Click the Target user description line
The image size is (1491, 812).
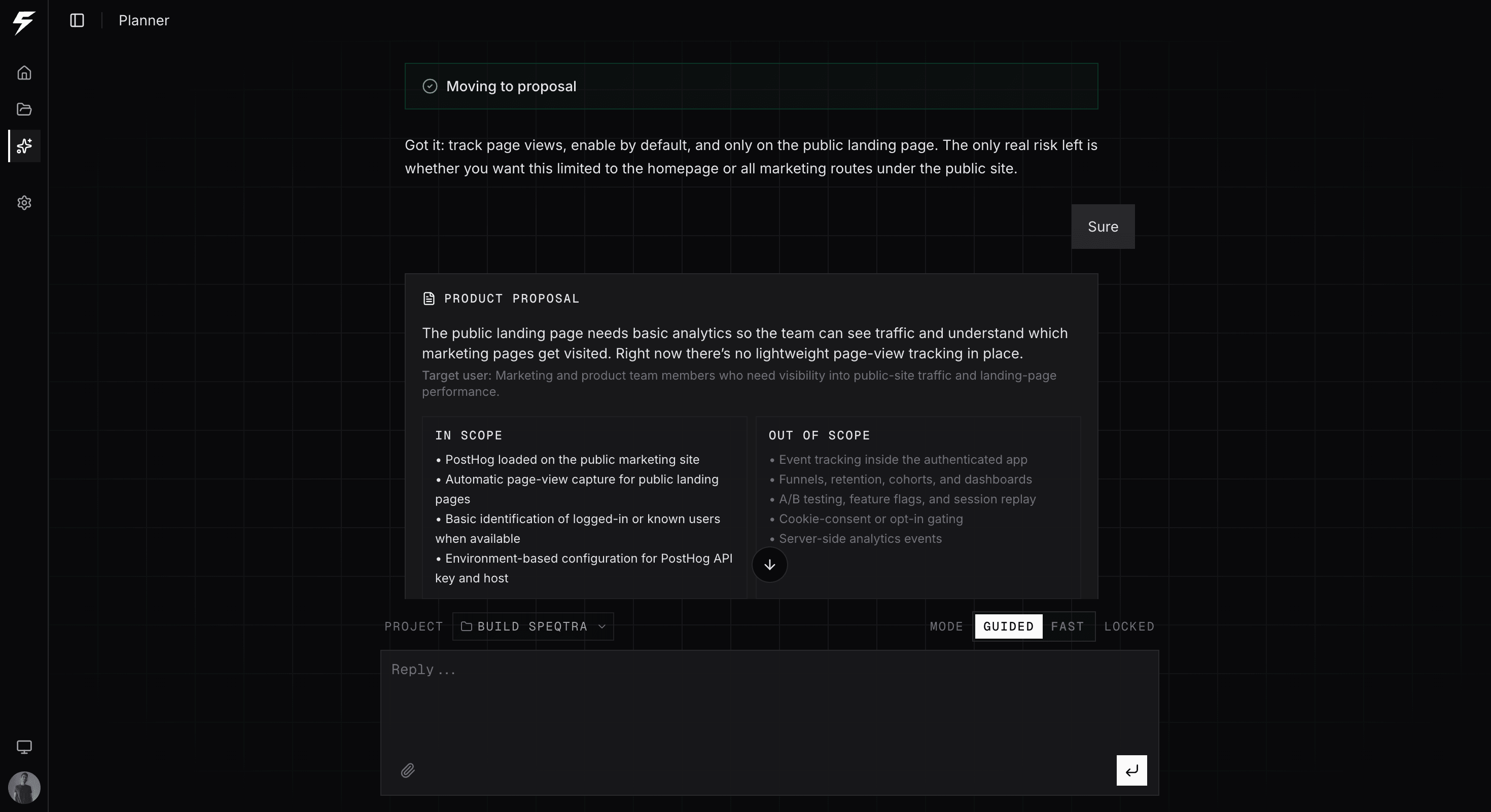[739, 383]
